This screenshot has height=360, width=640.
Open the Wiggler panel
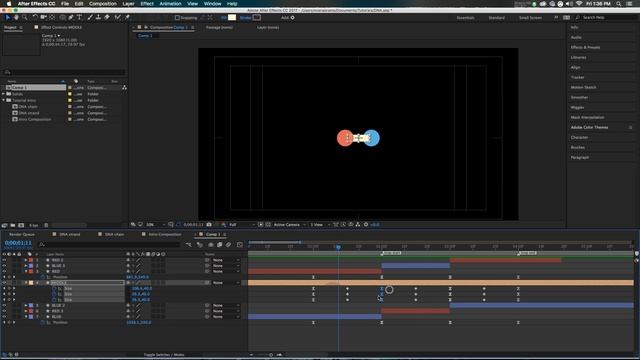point(577,107)
